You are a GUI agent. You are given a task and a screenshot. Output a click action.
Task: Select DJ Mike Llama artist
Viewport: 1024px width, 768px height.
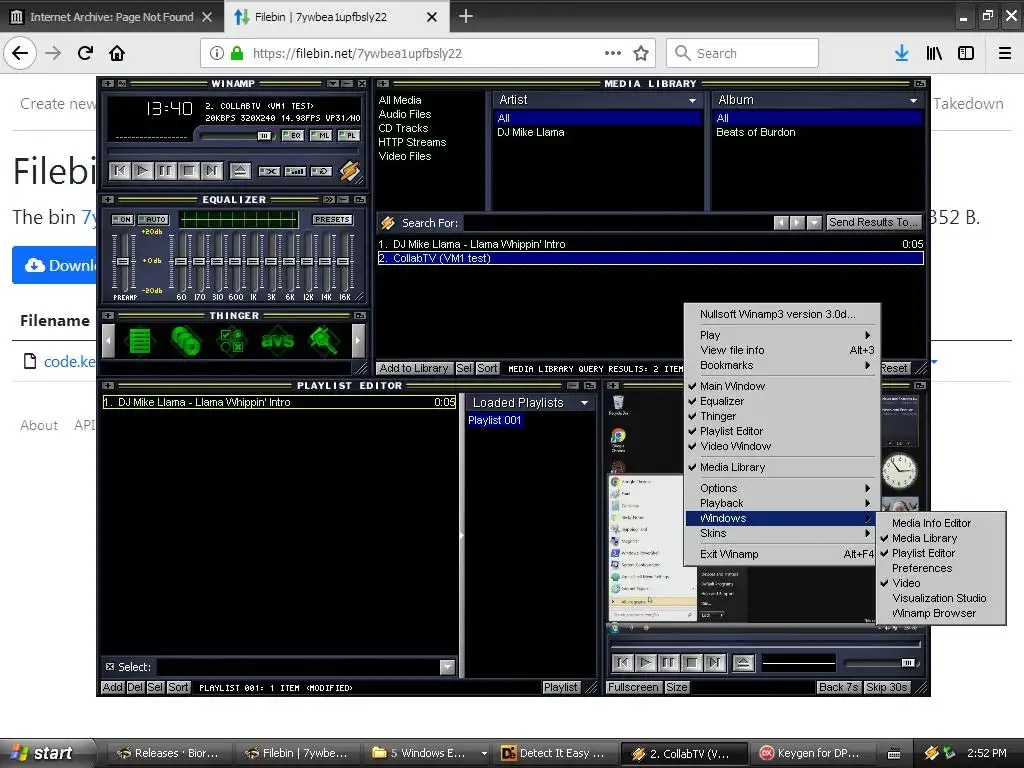coord(531,132)
